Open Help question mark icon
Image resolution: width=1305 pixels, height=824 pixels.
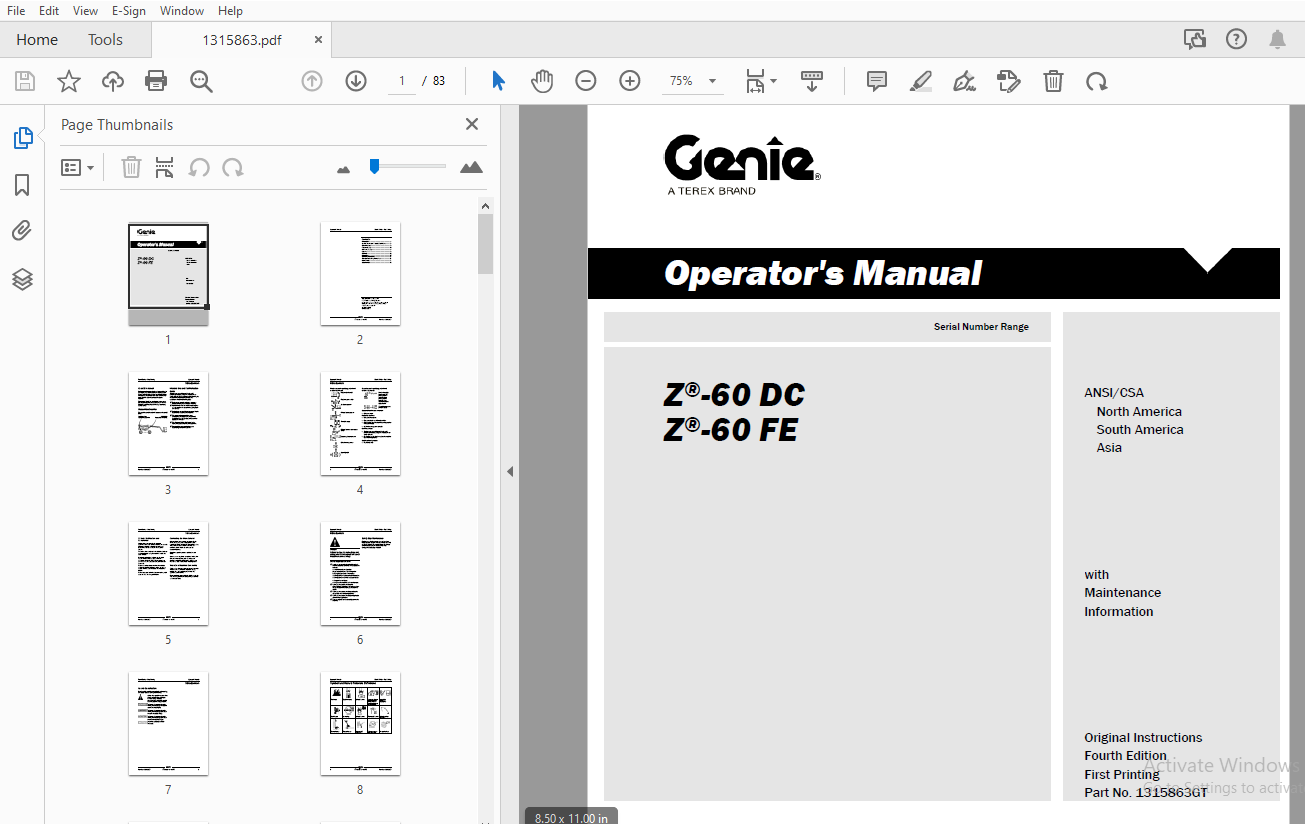[1237, 39]
